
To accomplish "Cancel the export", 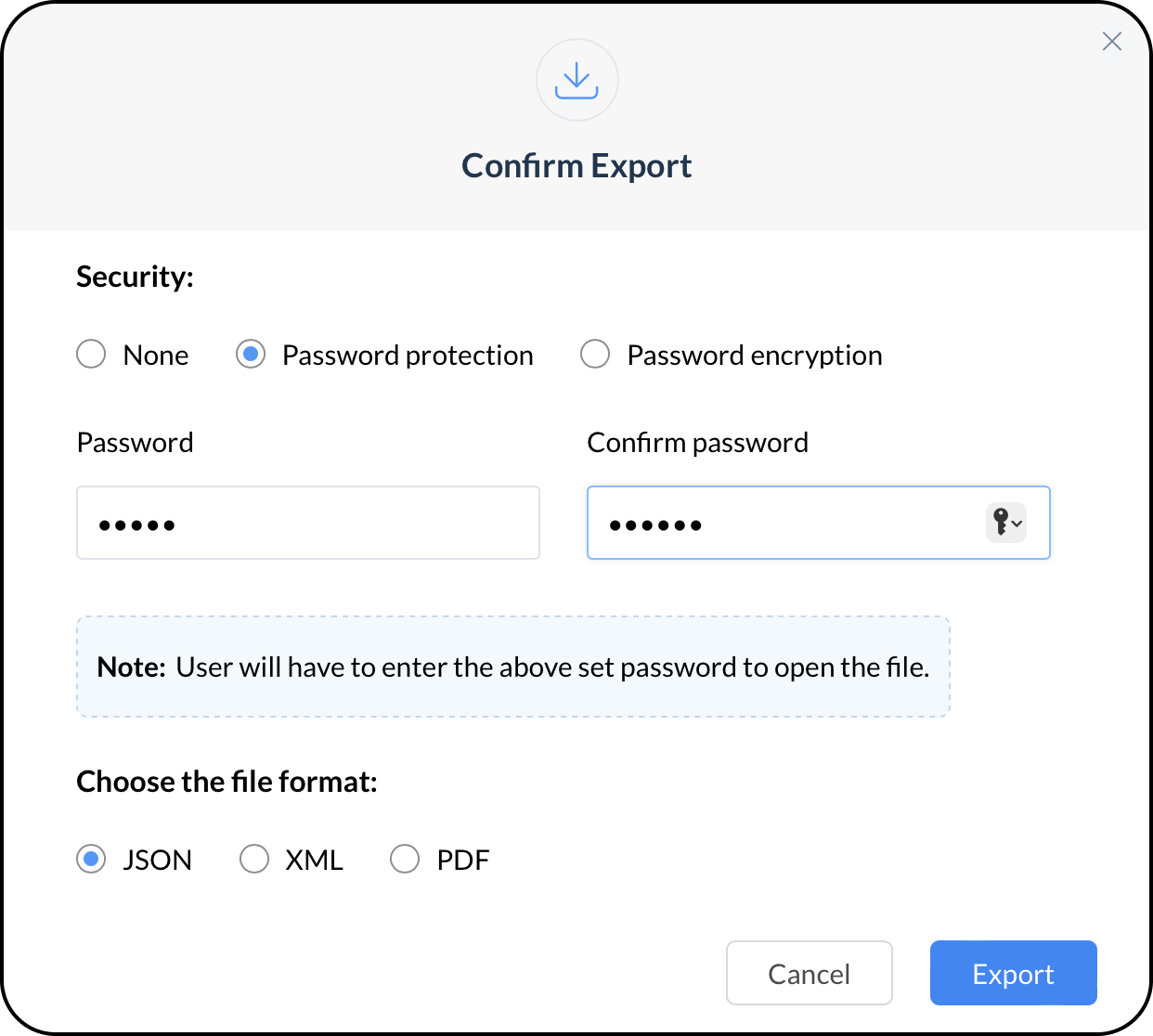I will coord(810,973).
